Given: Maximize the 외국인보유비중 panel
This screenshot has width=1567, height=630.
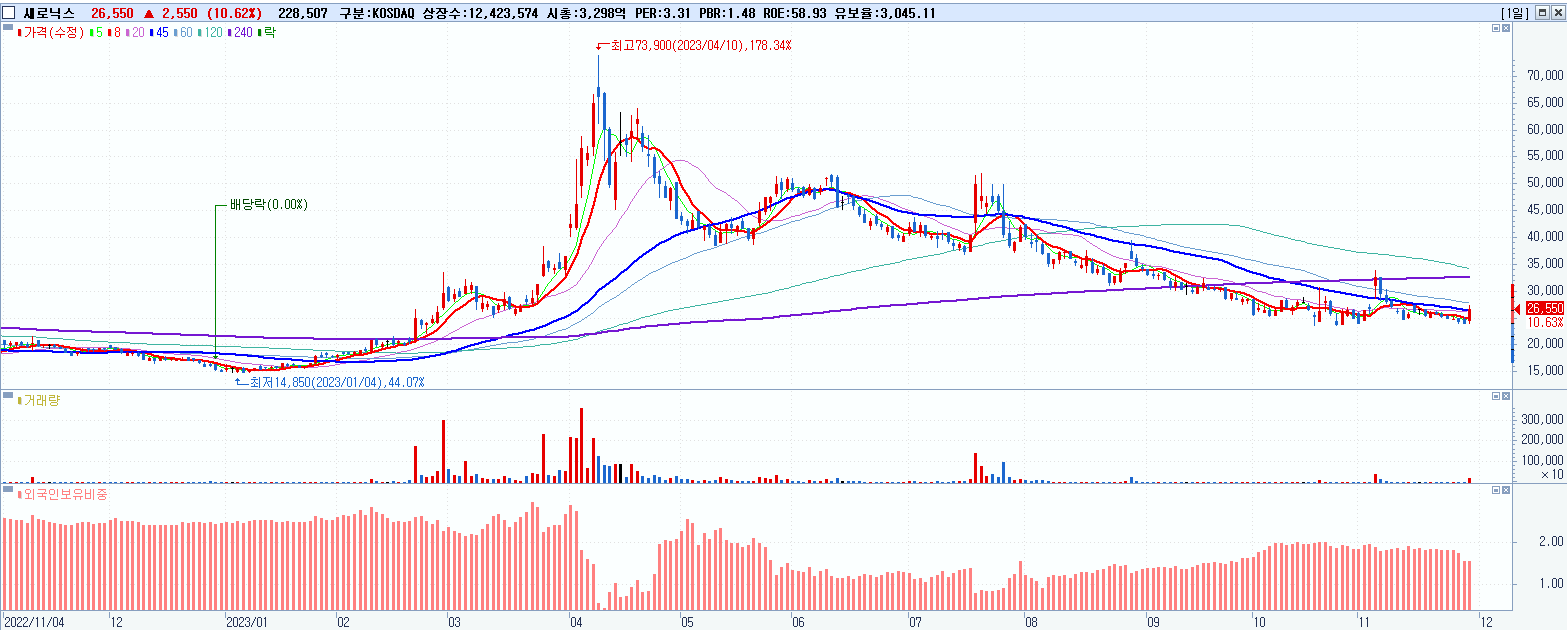Looking at the screenshot, I should [1496, 490].
